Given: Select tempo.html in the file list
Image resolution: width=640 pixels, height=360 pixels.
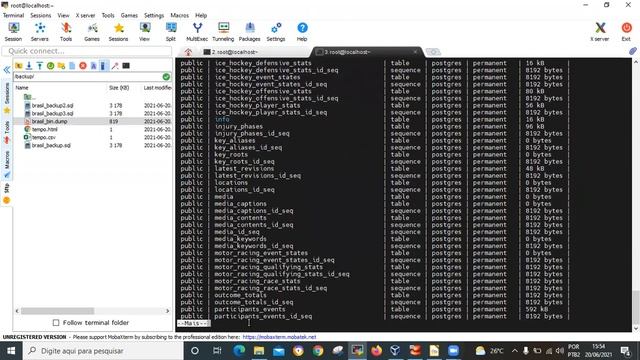Looking at the screenshot, I should [44, 129].
